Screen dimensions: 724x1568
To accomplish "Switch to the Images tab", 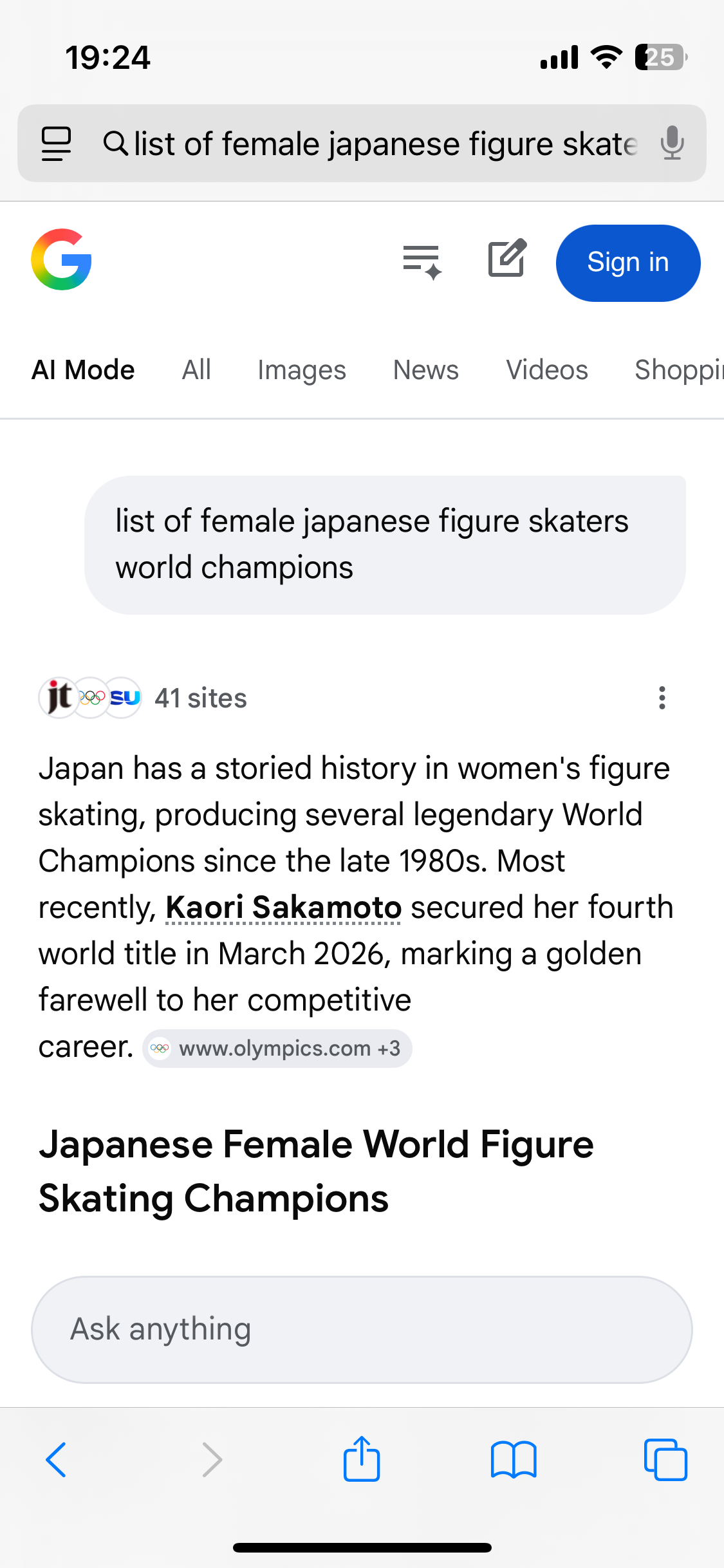I will click(x=301, y=370).
